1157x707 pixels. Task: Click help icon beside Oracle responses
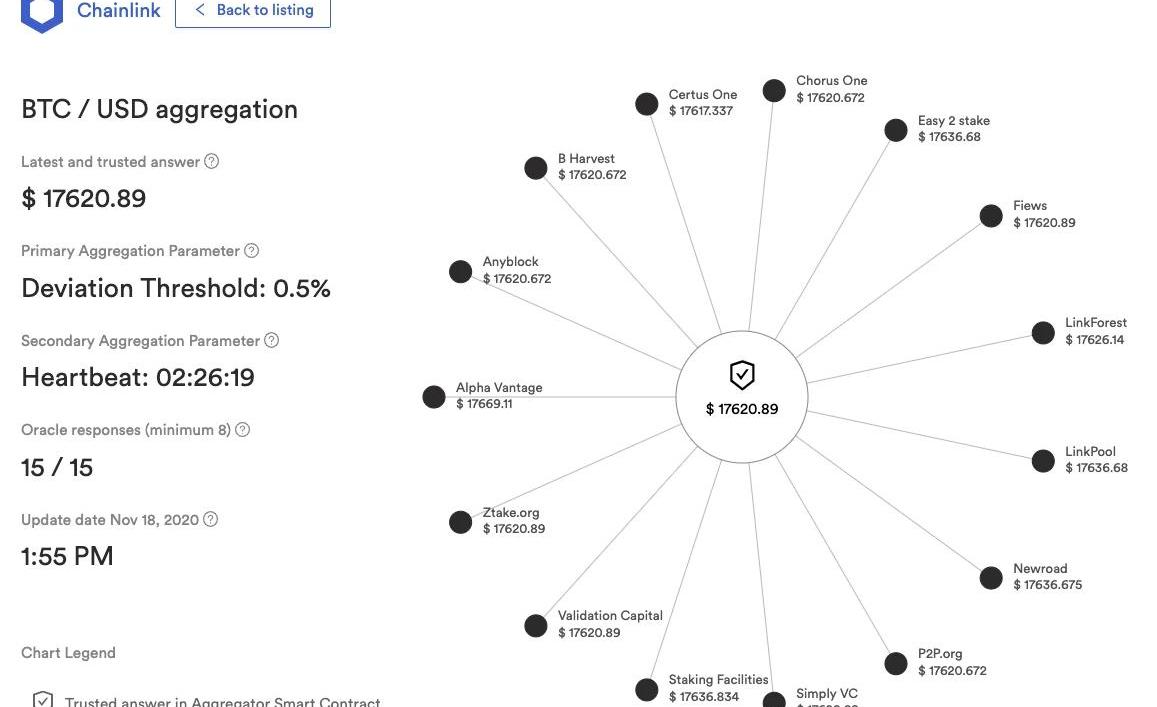click(x=242, y=429)
